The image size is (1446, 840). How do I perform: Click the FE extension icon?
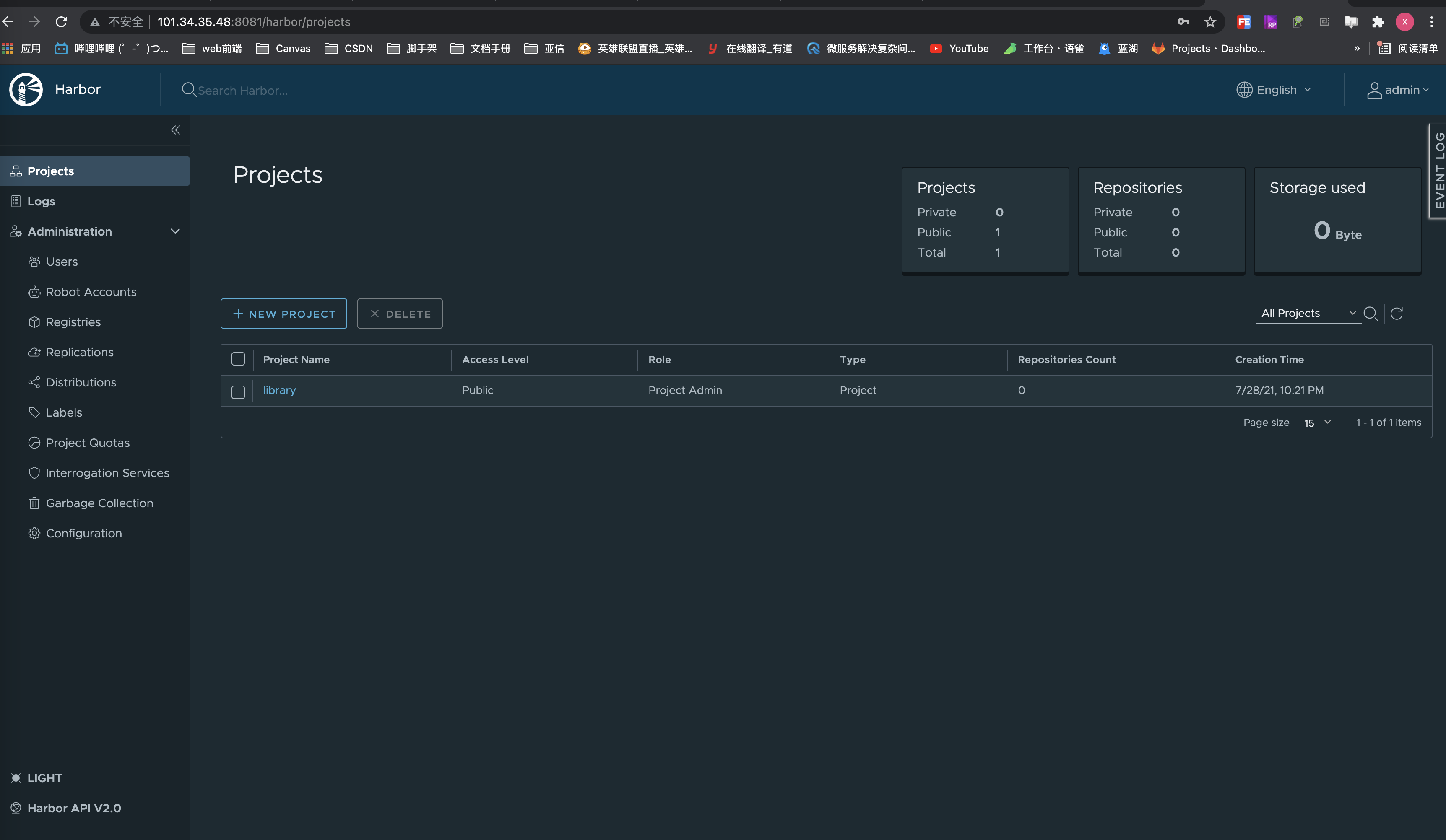1243,22
